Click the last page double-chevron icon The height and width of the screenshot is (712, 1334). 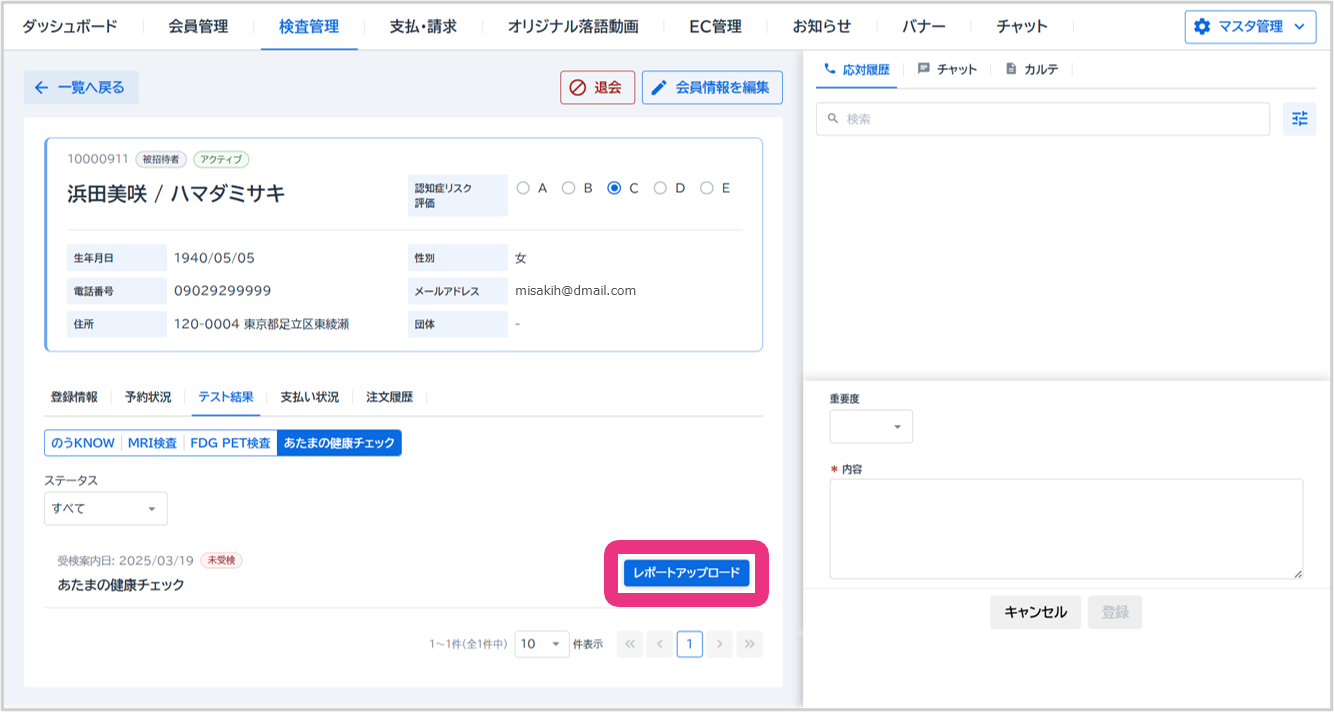click(x=749, y=644)
